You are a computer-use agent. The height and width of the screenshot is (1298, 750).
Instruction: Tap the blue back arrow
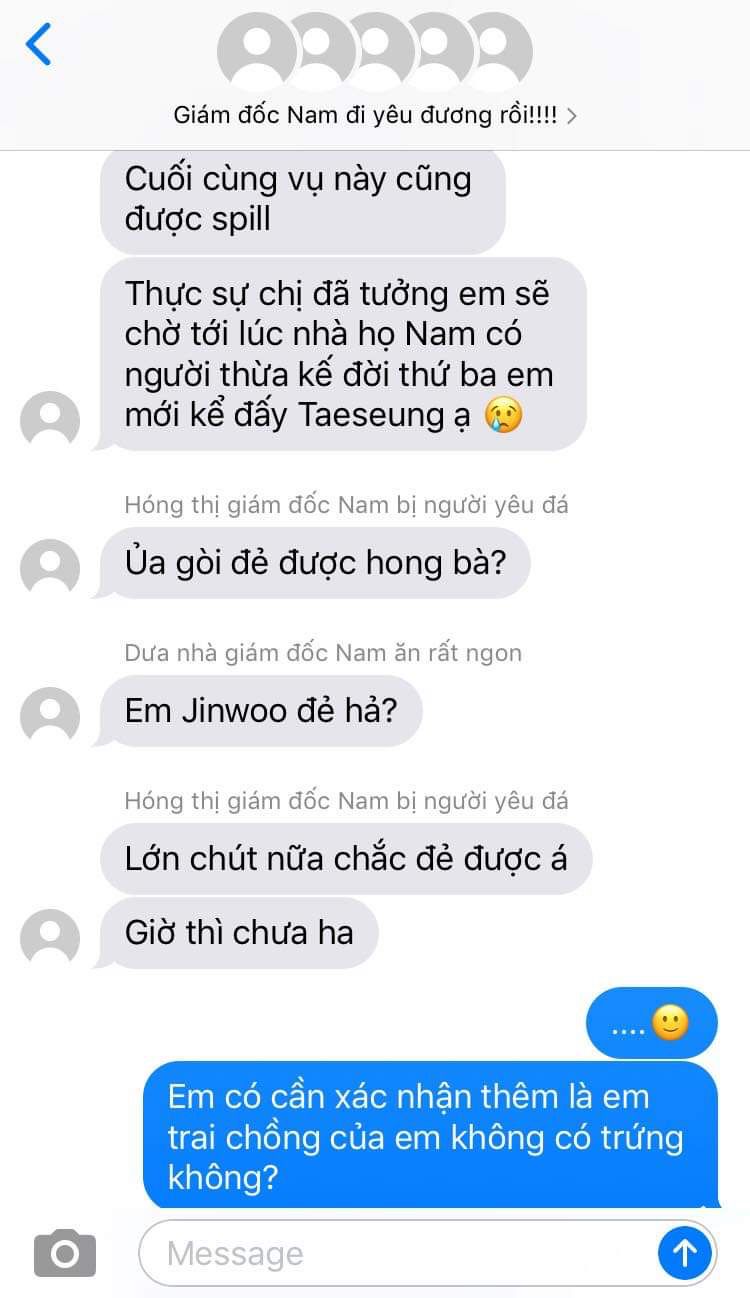point(38,45)
